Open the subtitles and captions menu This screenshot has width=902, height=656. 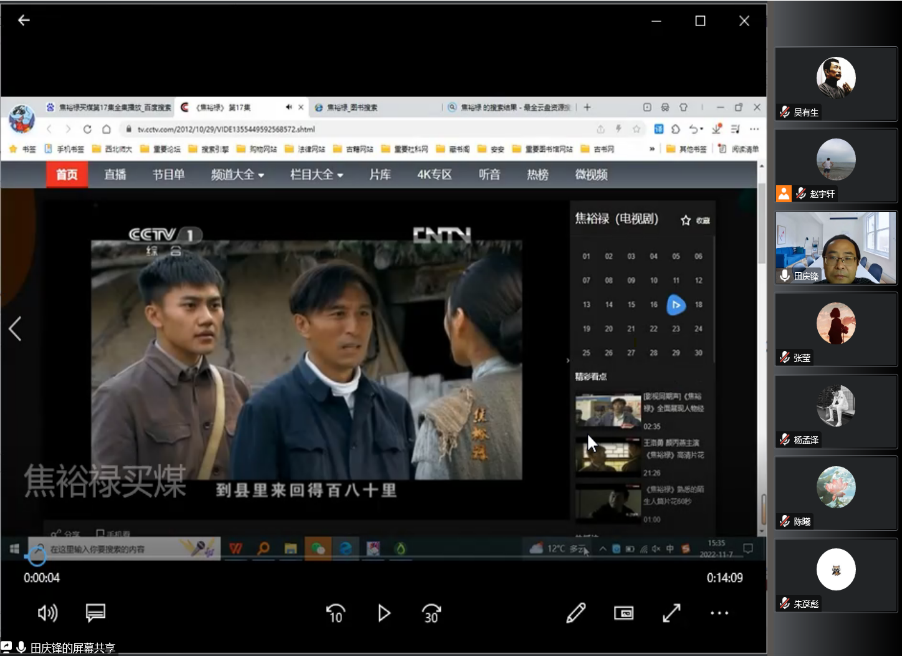(x=95, y=612)
